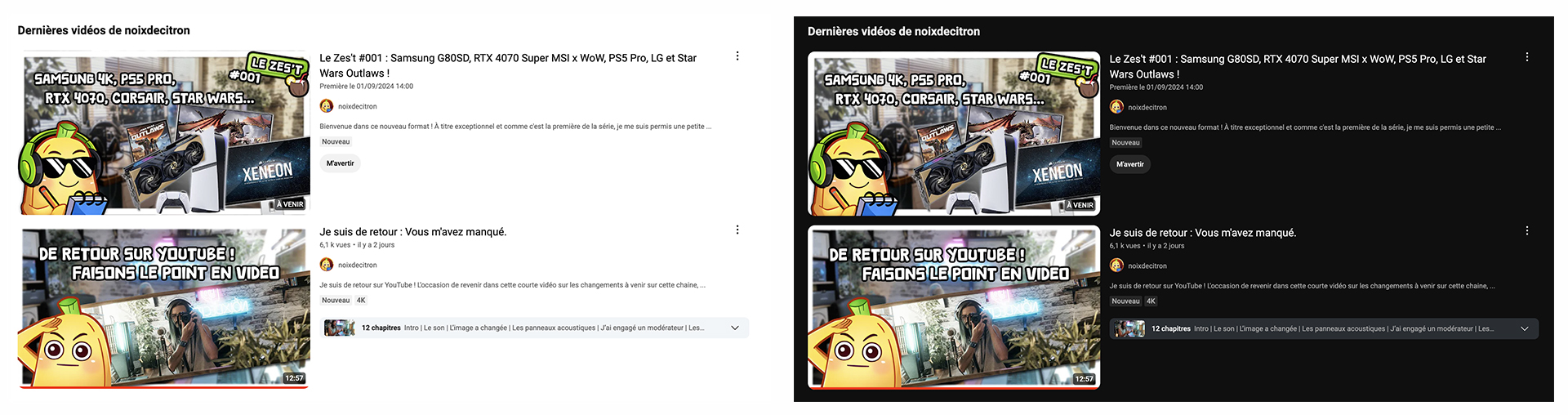Click 'Je suis de retour sur YouTube' description, light theme
Viewport: 1568px width, 415px height.
coord(513,285)
